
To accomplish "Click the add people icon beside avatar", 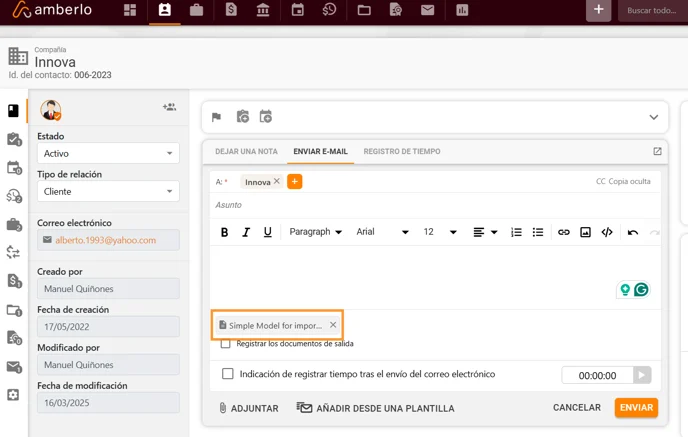I will [169, 107].
